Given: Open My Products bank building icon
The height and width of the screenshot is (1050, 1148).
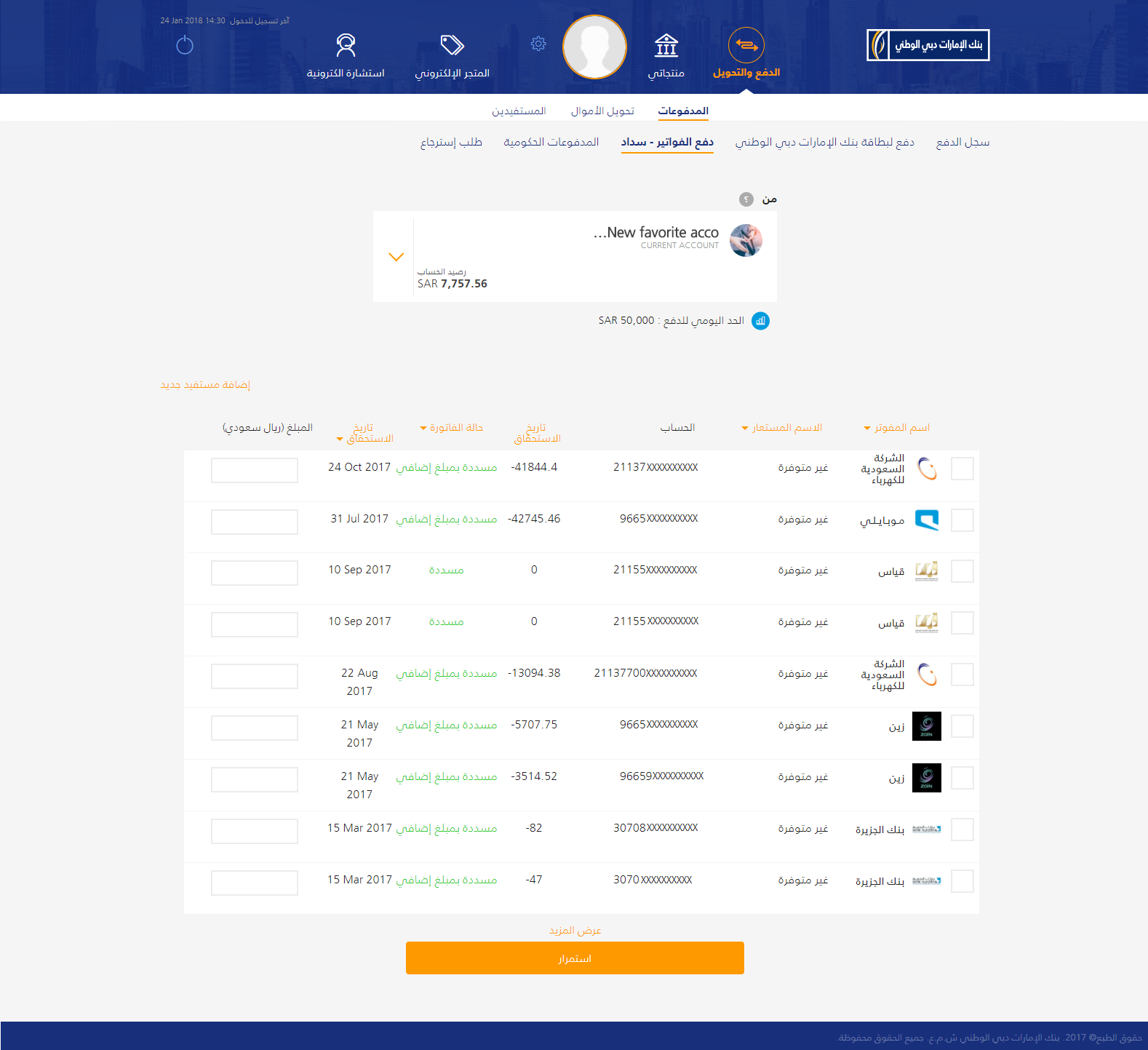Looking at the screenshot, I should tap(666, 45).
